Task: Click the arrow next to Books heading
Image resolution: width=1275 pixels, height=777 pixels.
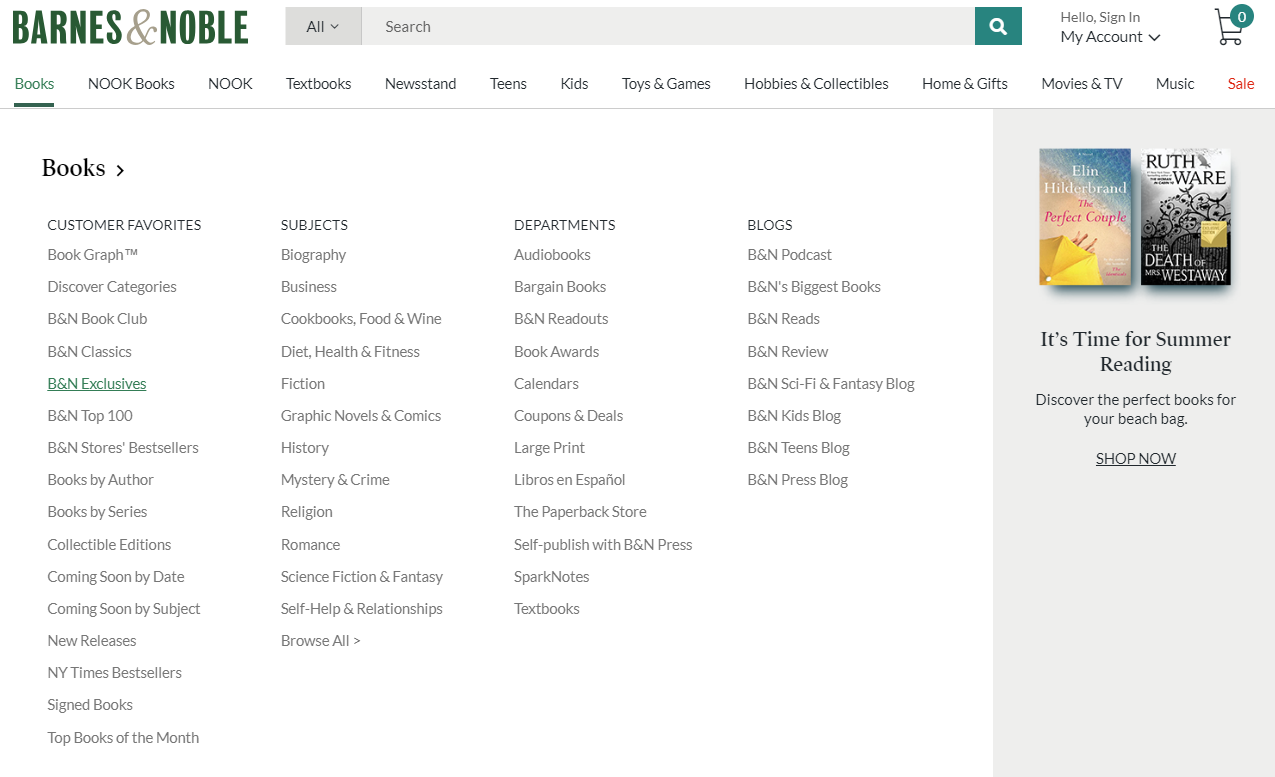Action: click(120, 170)
